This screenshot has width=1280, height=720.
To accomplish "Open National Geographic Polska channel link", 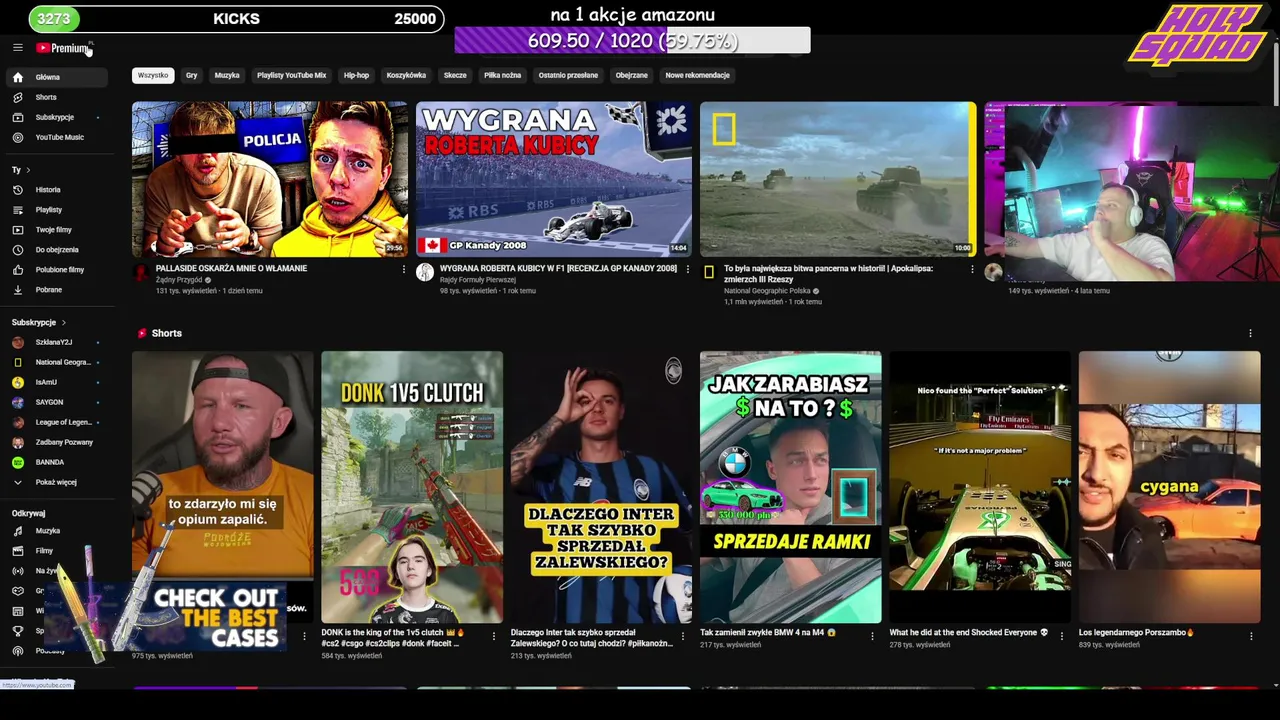I will tap(768, 291).
